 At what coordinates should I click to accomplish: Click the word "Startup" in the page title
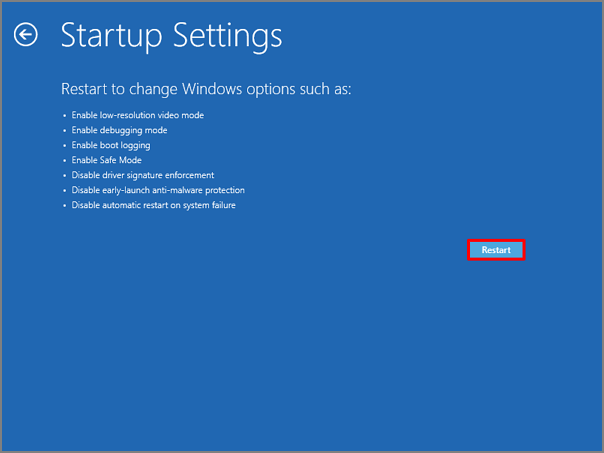(114, 36)
